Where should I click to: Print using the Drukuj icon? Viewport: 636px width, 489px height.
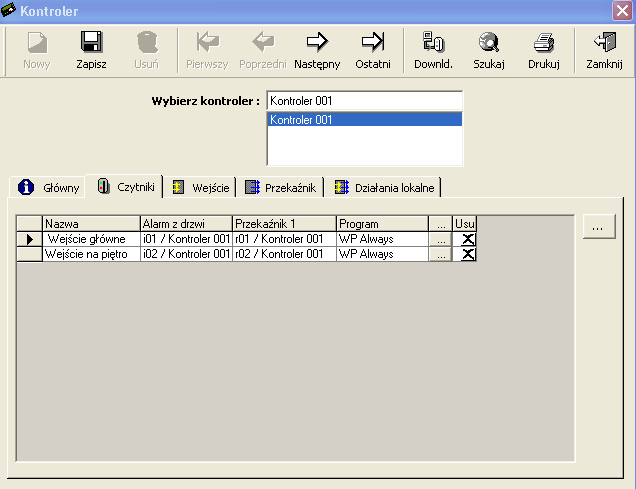tap(544, 42)
